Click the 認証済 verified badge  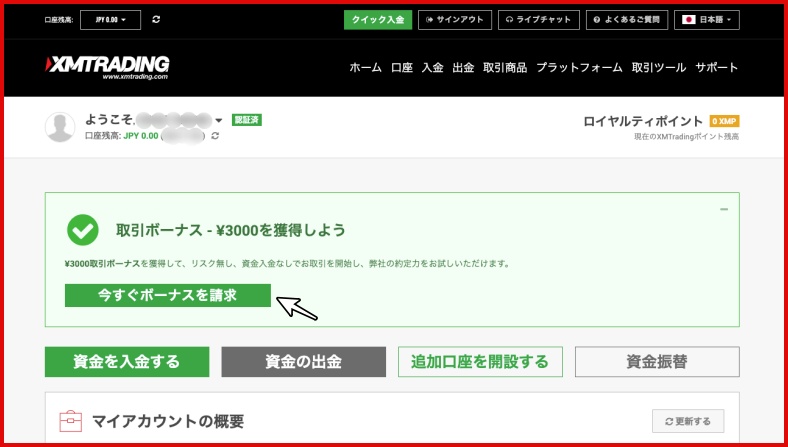coord(247,120)
